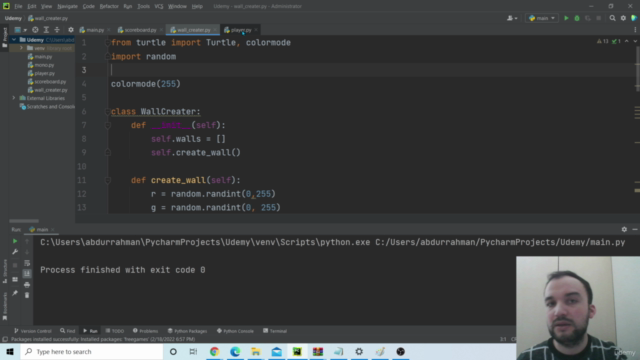Clear Run console with trash icon
The width and height of the screenshot is (640, 360).
pos(27,295)
